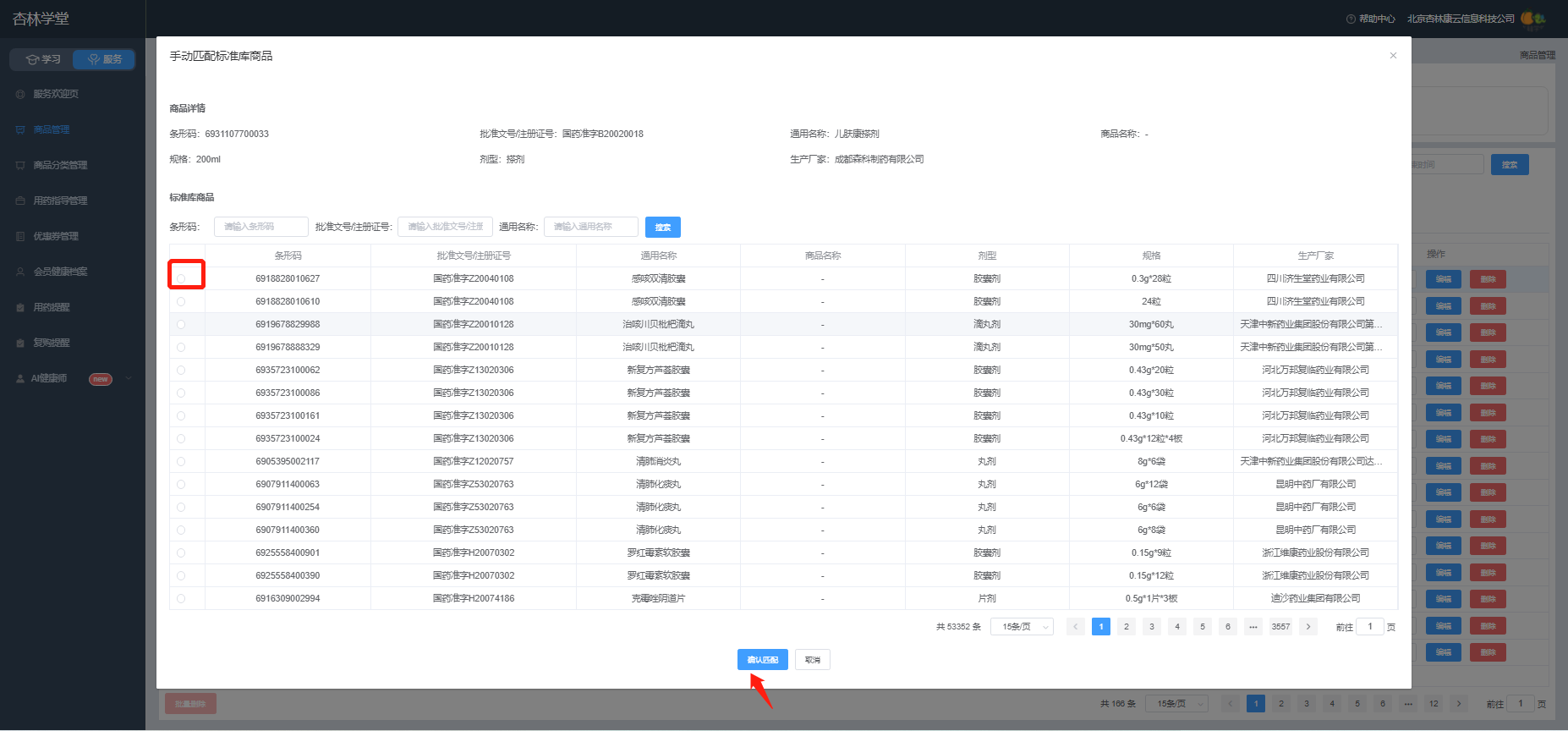
Task: Click the dialog's 前往 page number input
Action: coord(1370,627)
